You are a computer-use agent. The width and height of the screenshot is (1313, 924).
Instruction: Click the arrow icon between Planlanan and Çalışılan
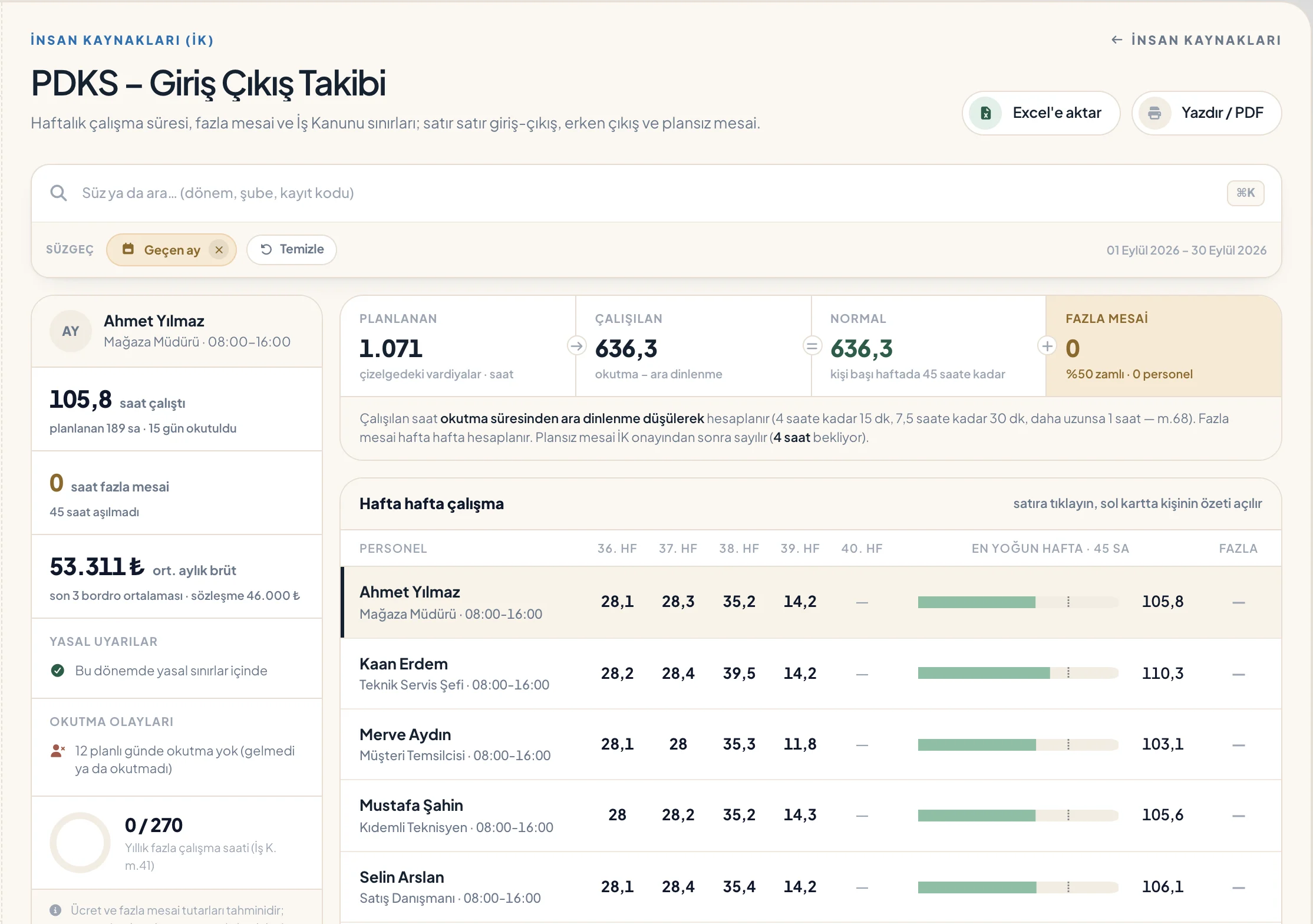click(576, 346)
